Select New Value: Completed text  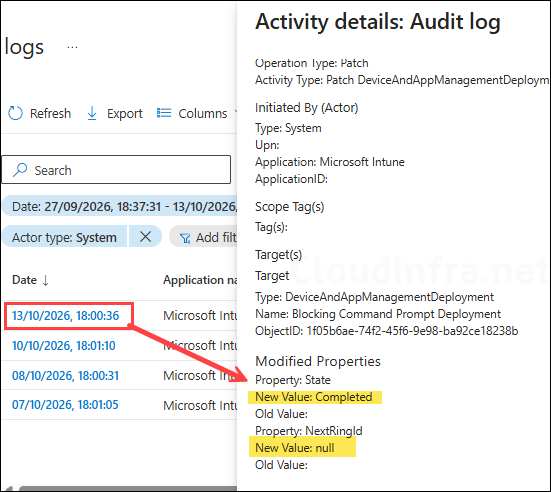tap(314, 397)
